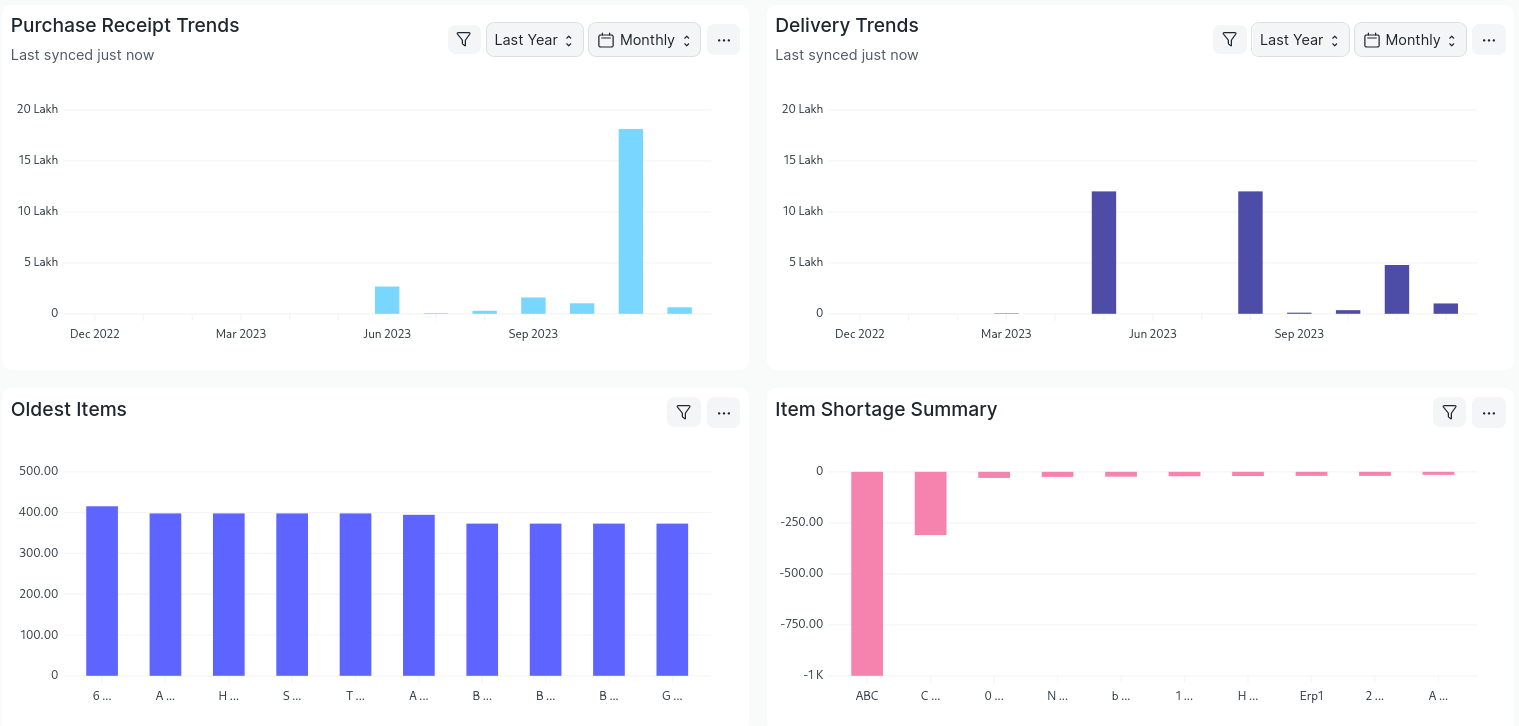The height and width of the screenshot is (726, 1519).
Task: Click Mar 2023 label in Delivery Trends
Action: click(x=1006, y=334)
